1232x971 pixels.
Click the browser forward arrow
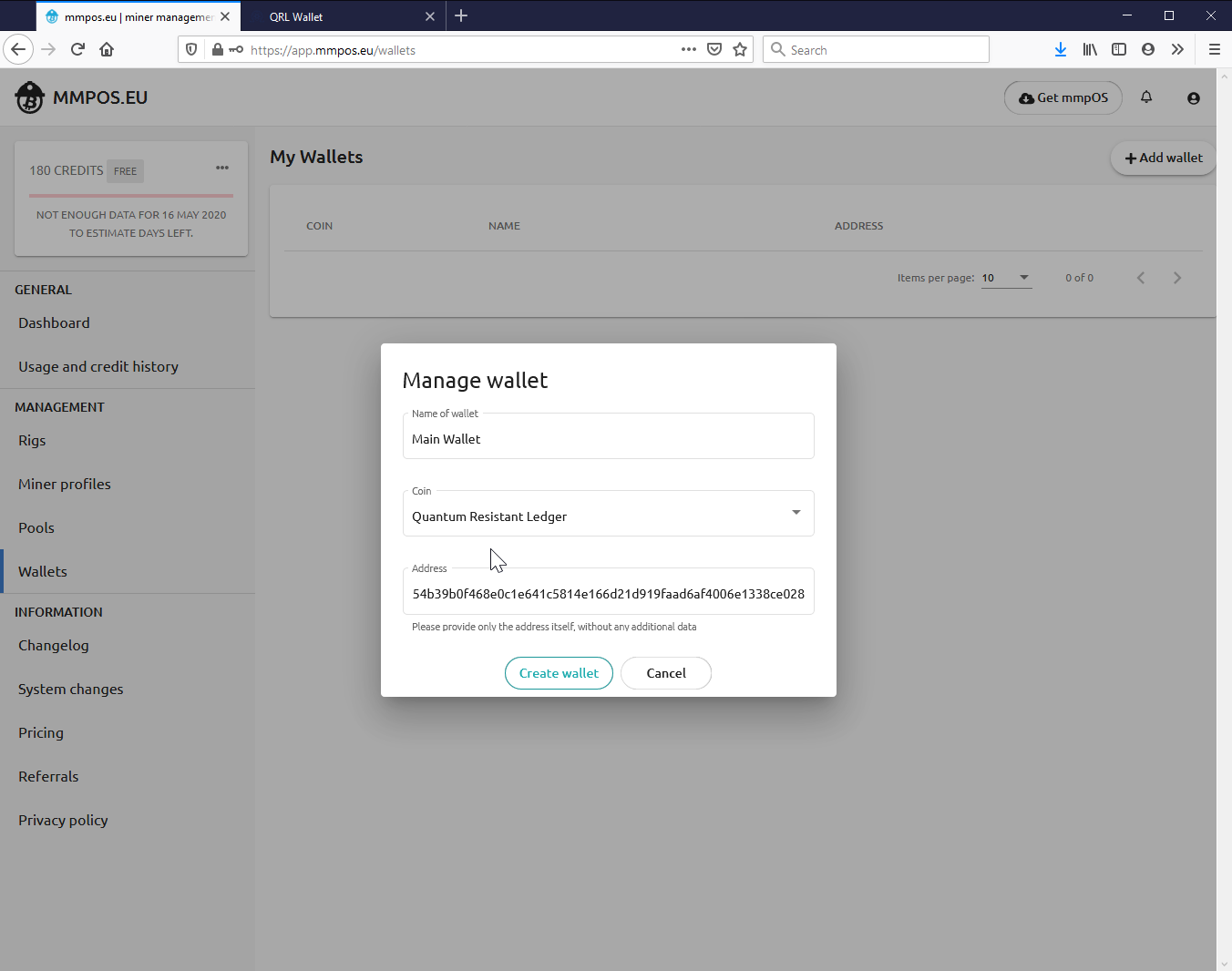(x=48, y=49)
